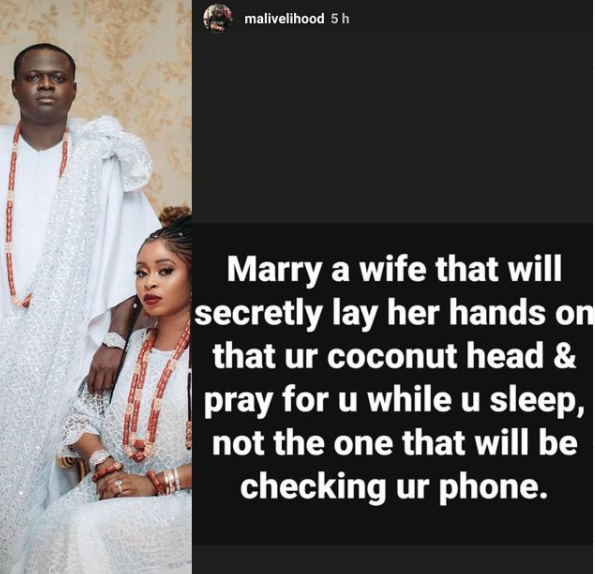Click the woman's braided hair bun
This screenshot has width=595, height=574.
click(175, 215)
